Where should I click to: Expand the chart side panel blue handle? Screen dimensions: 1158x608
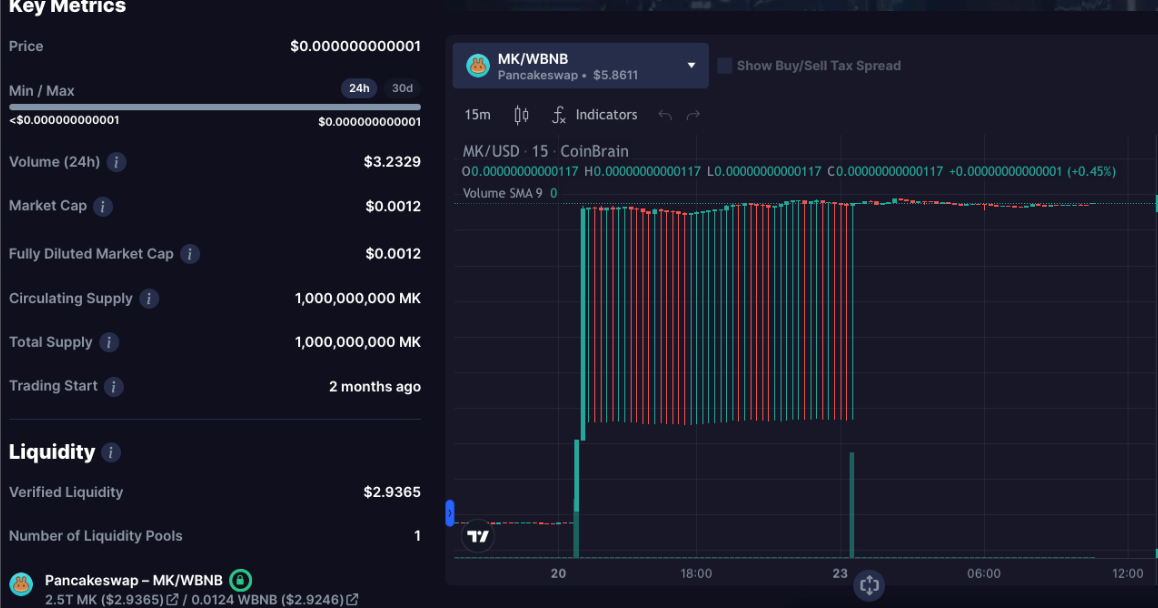pyautogui.click(x=450, y=513)
